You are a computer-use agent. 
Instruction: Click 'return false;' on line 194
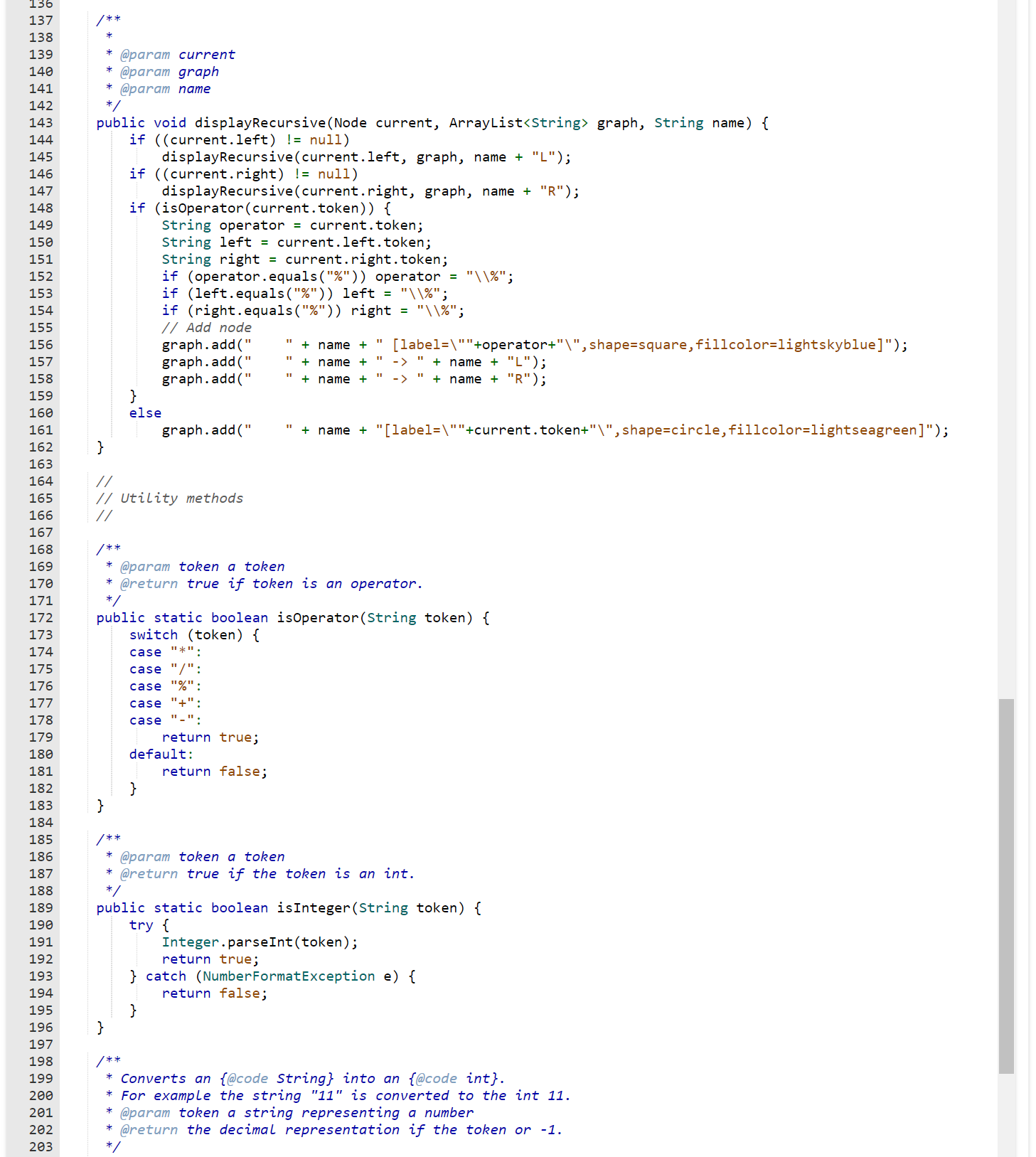tap(215, 993)
